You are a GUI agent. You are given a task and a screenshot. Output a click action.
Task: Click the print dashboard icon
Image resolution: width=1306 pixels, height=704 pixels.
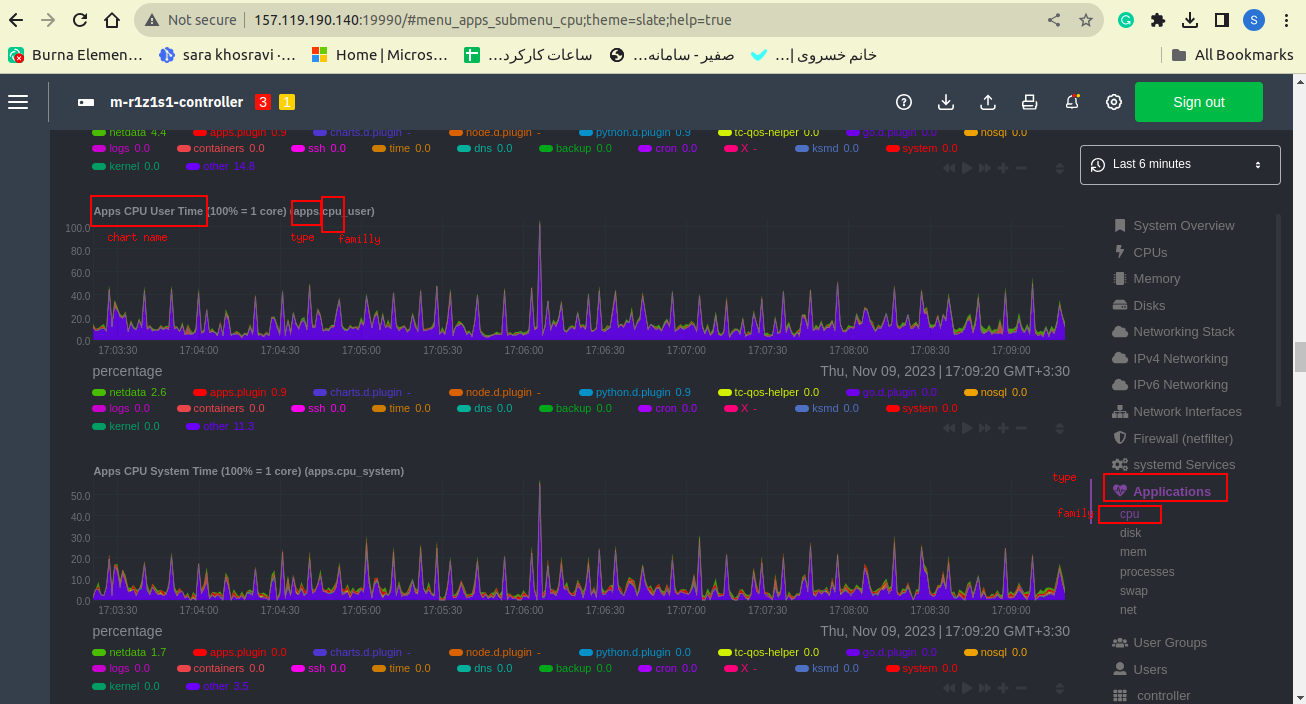pos(1029,102)
